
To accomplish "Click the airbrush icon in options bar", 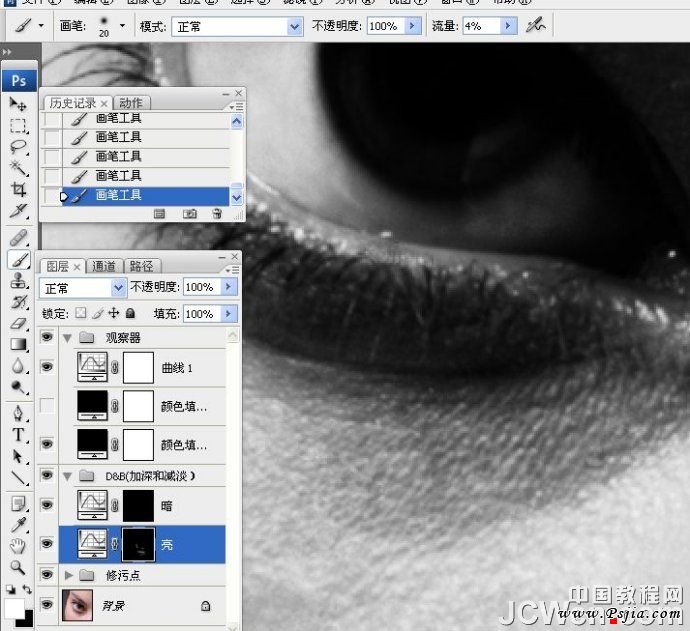I will click(537, 26).
